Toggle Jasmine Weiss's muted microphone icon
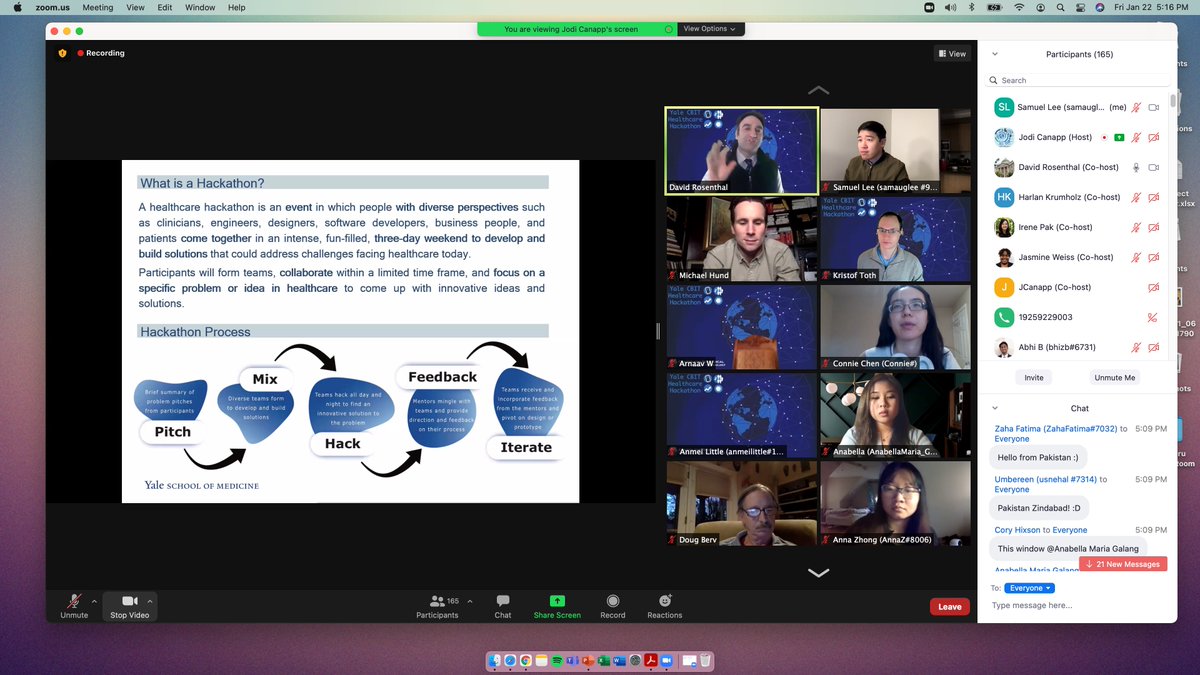Screen dimensions: 1200x675 (1136, 257)
